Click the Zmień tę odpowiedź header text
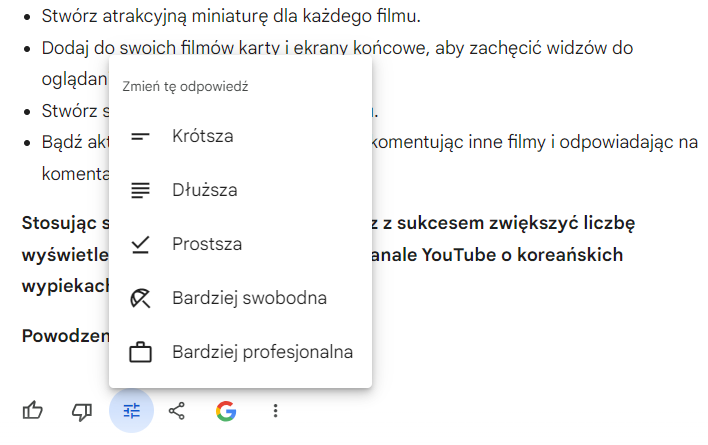 [186, 86]
